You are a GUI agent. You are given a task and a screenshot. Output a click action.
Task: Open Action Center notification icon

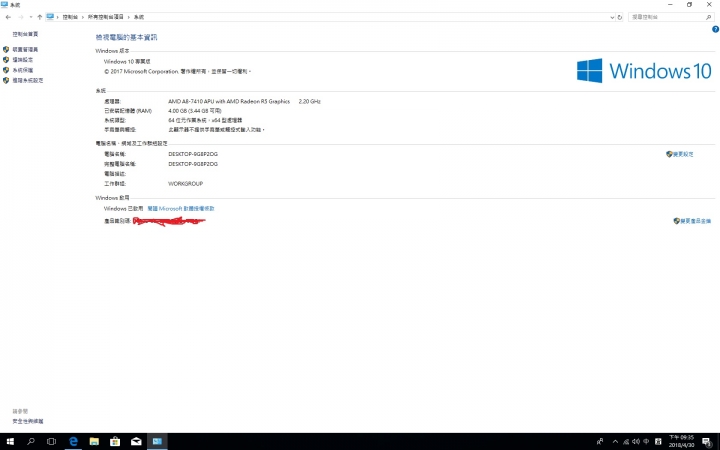click(707, 442)
